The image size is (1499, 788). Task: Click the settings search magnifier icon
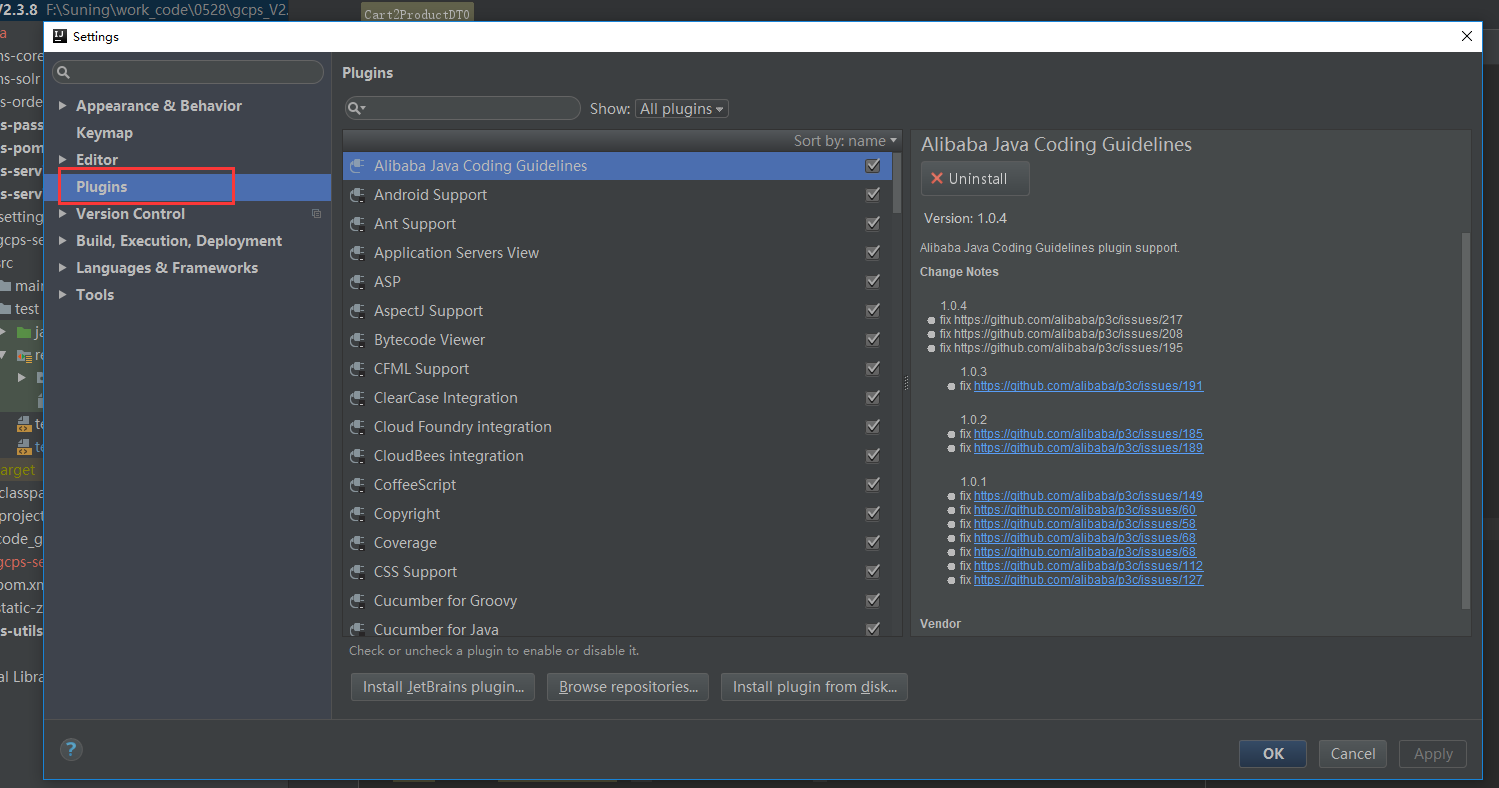pos(63,73)
